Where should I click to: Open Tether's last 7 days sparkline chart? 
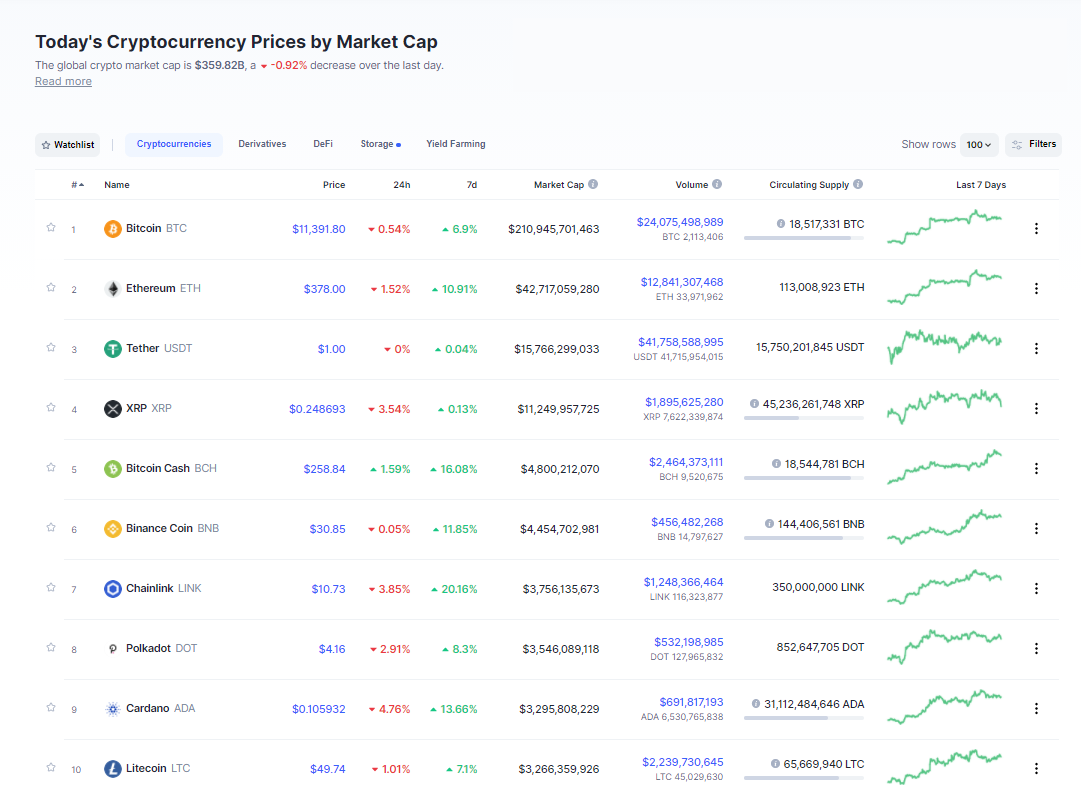tap(944, 347)
